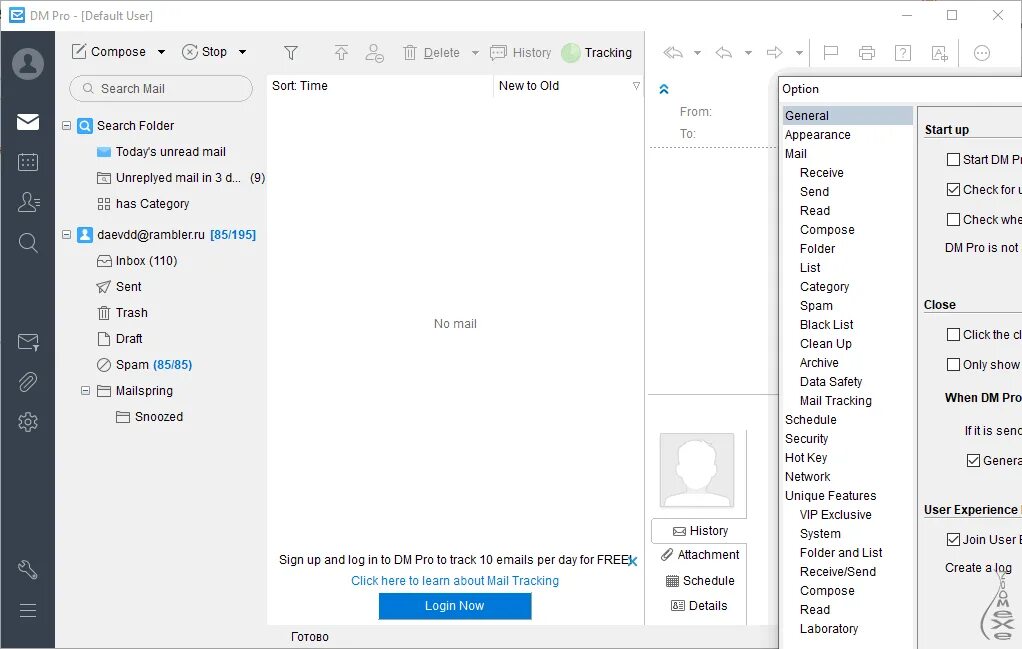Toggle the Only show checkbox
Viewport: 1022px width, 649px height.
pyautogui.click(x=953, y=364)
